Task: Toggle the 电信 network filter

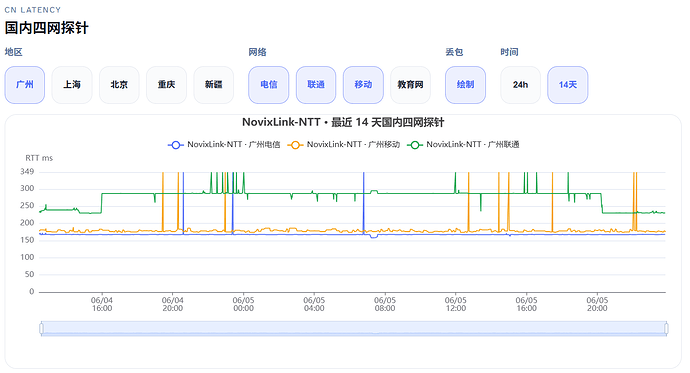Action: point(268,85)
